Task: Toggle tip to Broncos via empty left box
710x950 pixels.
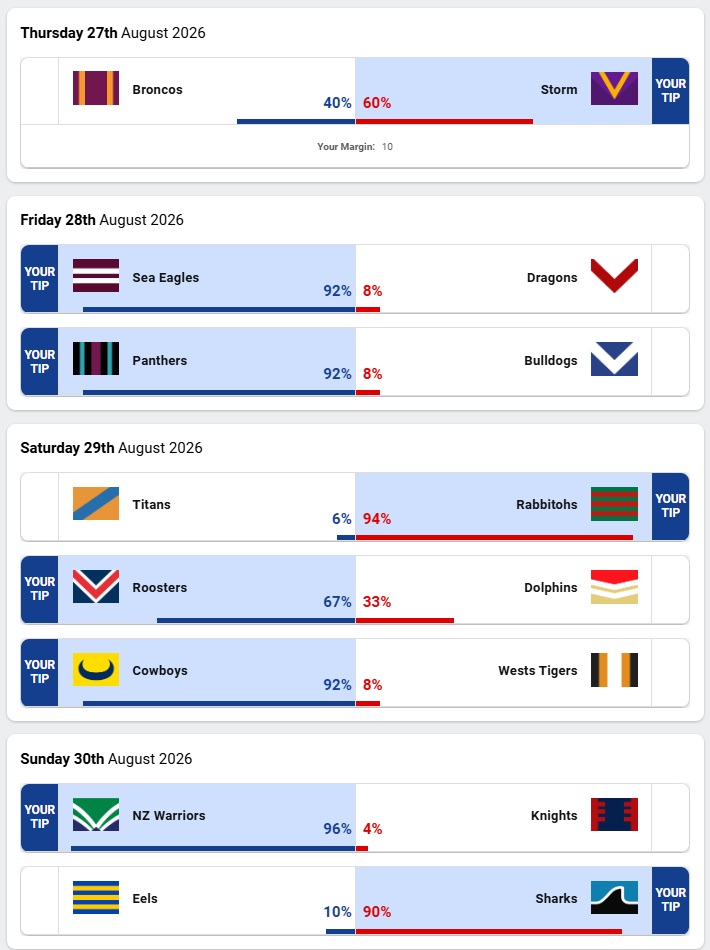Action: pos(40,91)
